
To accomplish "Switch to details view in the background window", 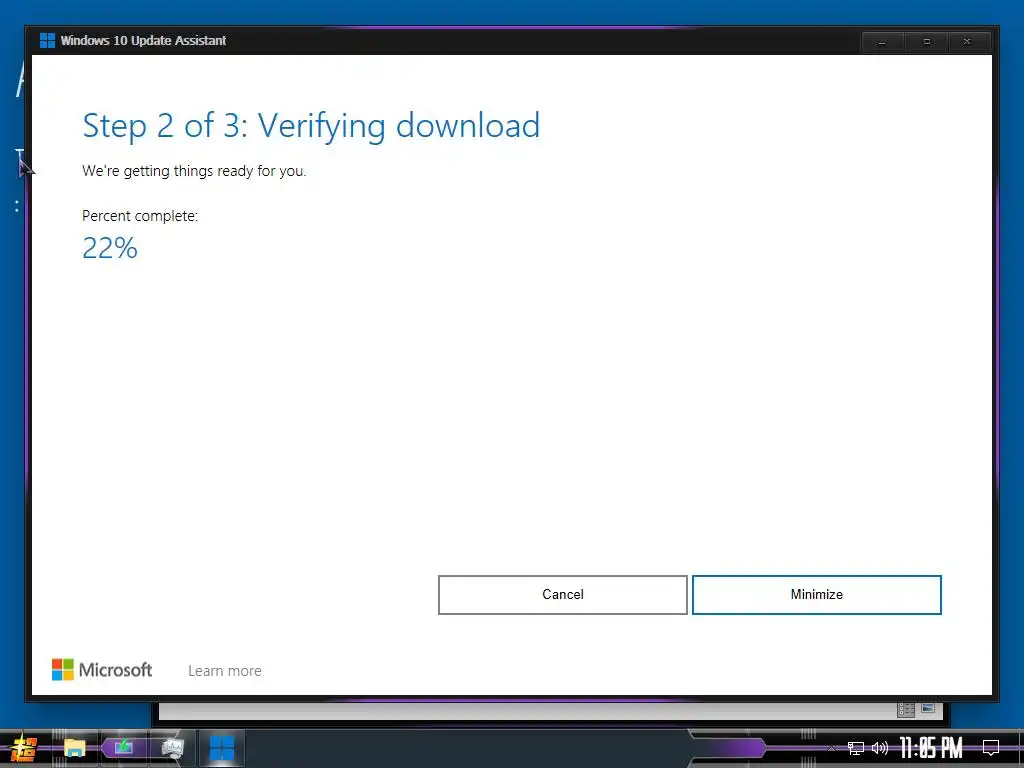I will [906, 710].
